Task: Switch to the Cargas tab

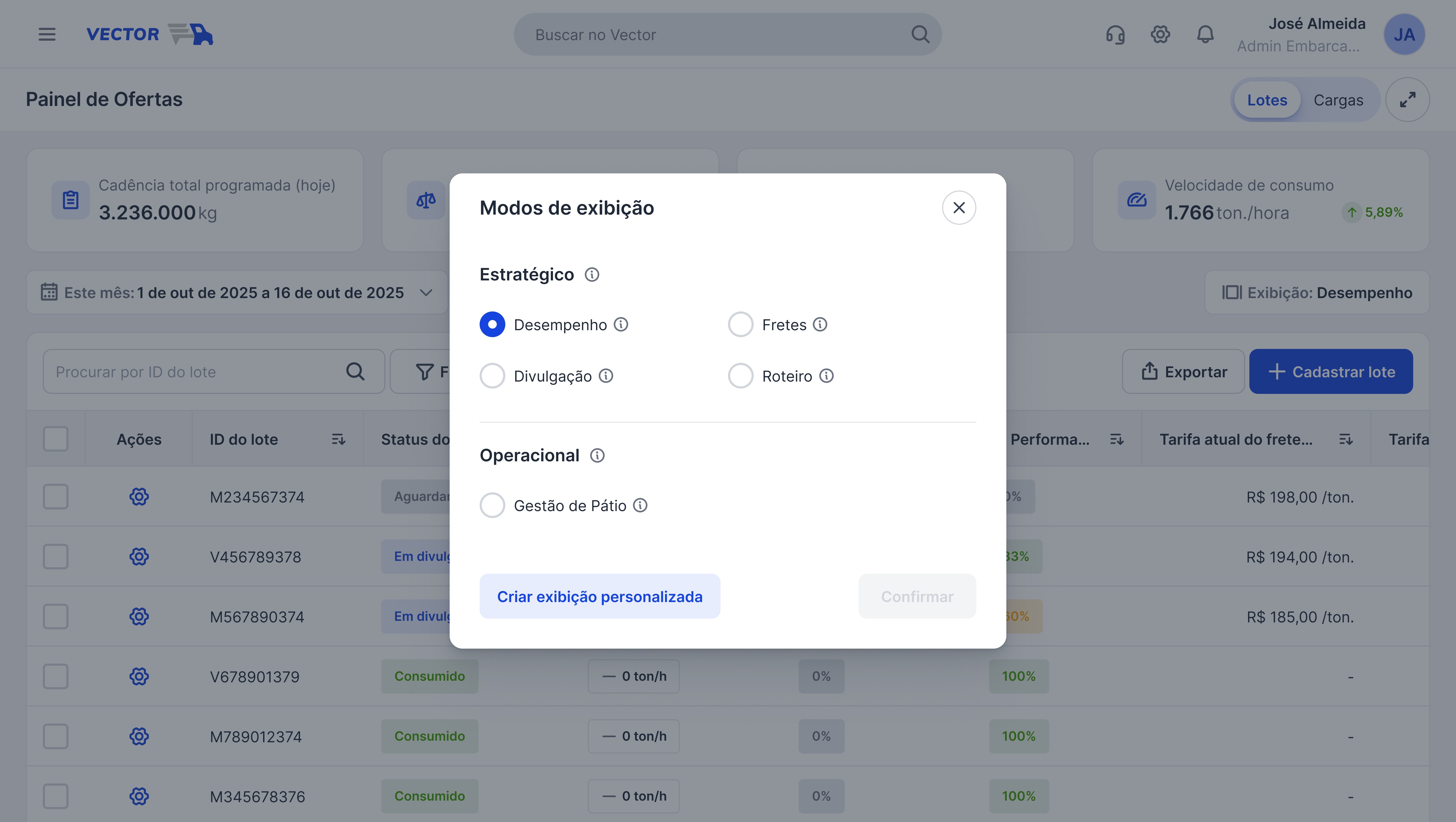Action: pos(1338,100)
